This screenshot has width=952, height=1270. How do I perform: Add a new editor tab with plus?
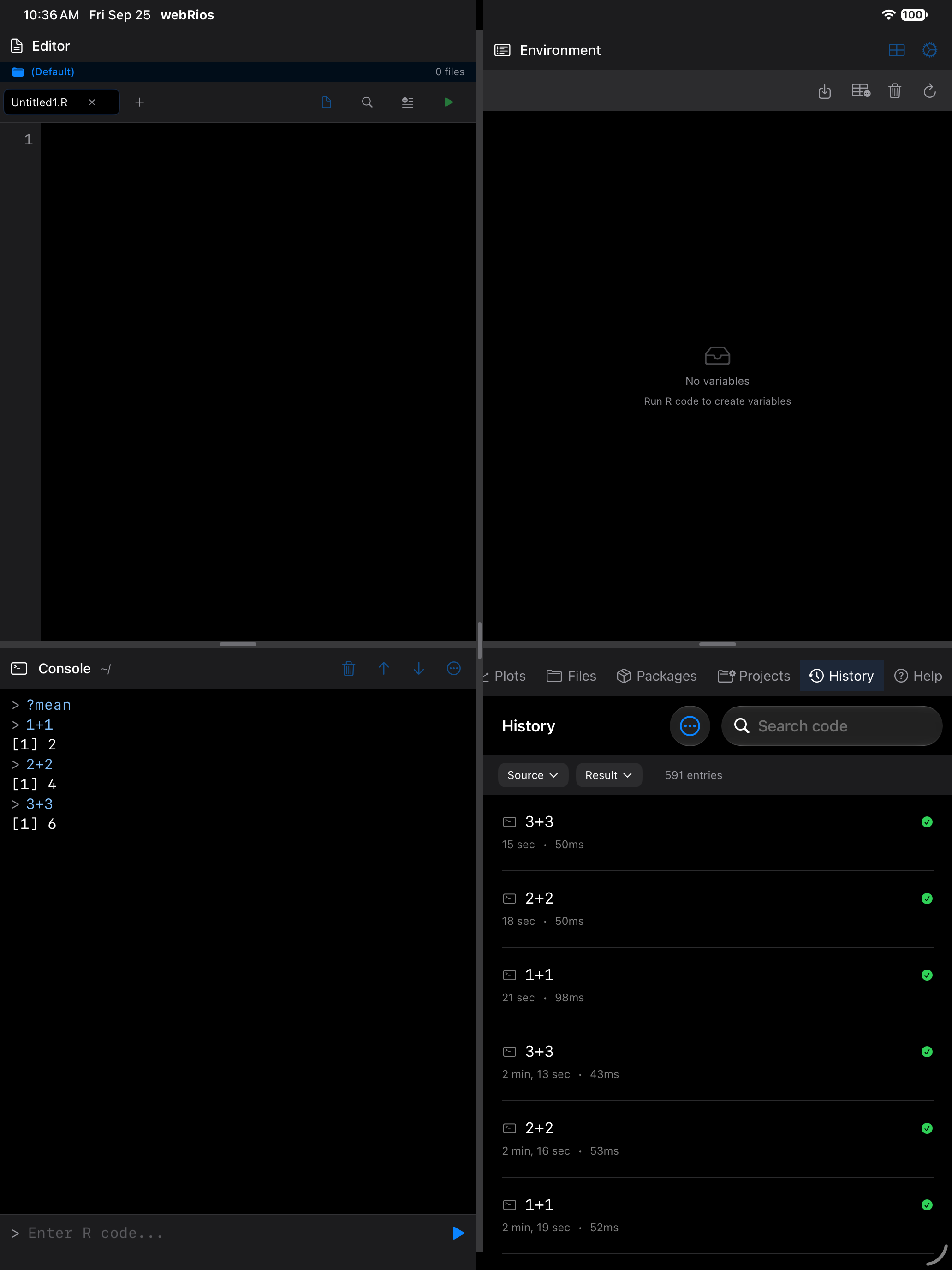point(139,102)
